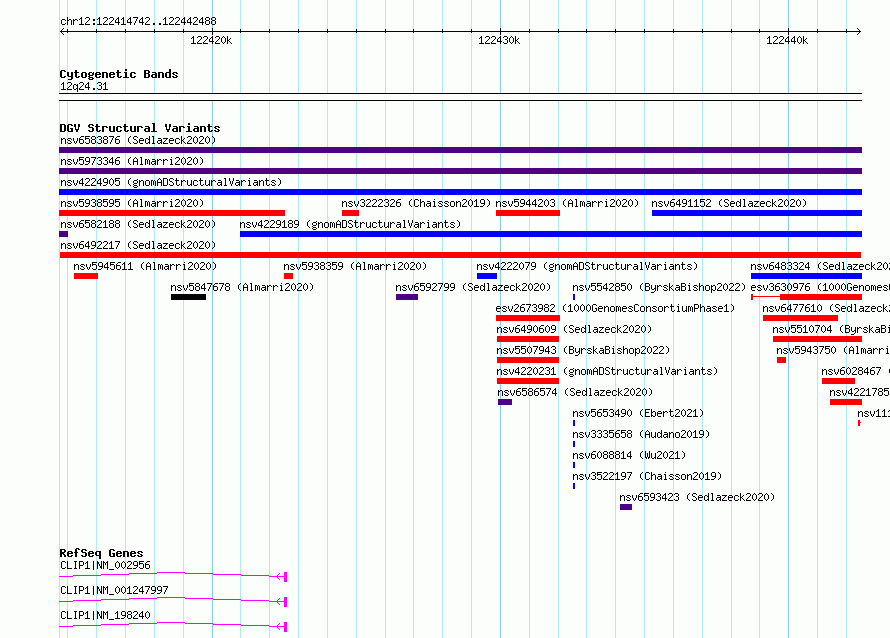Select the CLIP1|NM_198240 gene label

[106, 615]
